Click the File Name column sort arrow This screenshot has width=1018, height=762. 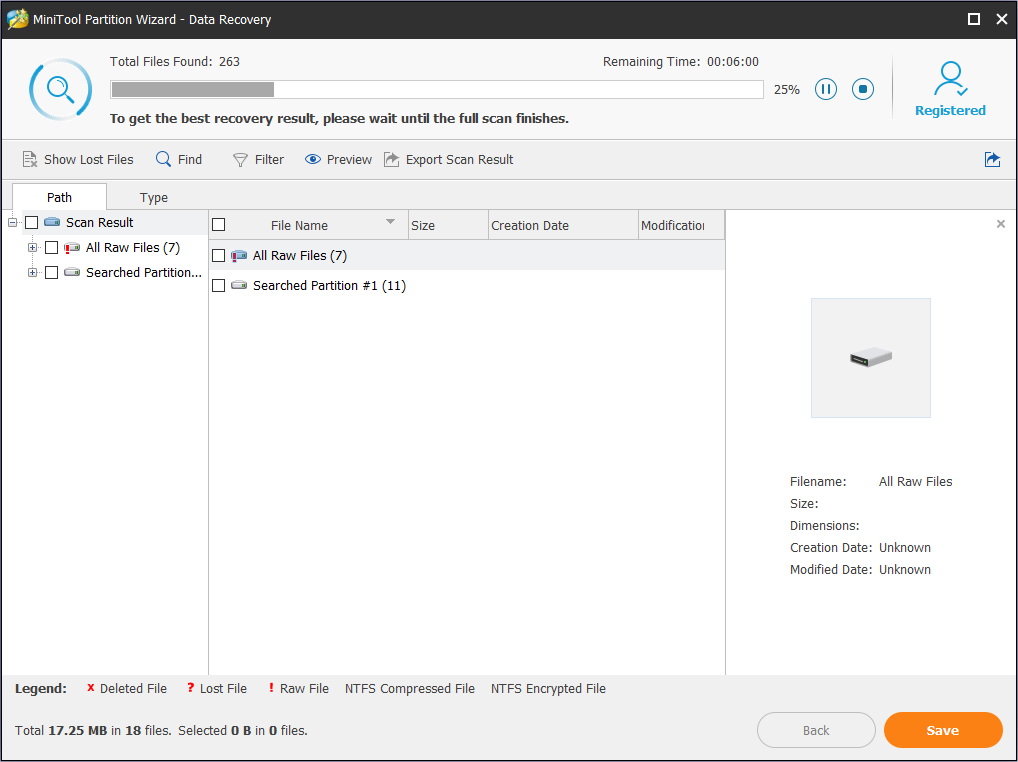point(390,222)
